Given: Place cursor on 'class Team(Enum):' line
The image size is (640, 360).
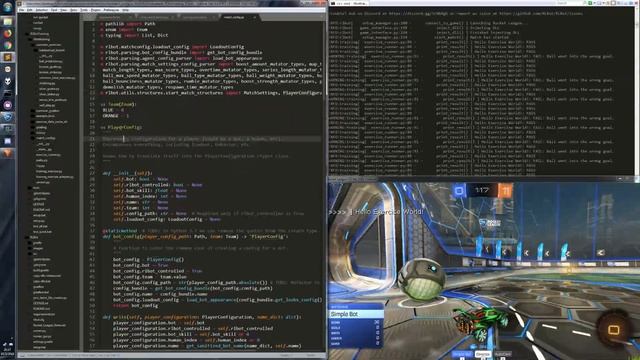Looking at the screenshot, I should tap(118, 104).
